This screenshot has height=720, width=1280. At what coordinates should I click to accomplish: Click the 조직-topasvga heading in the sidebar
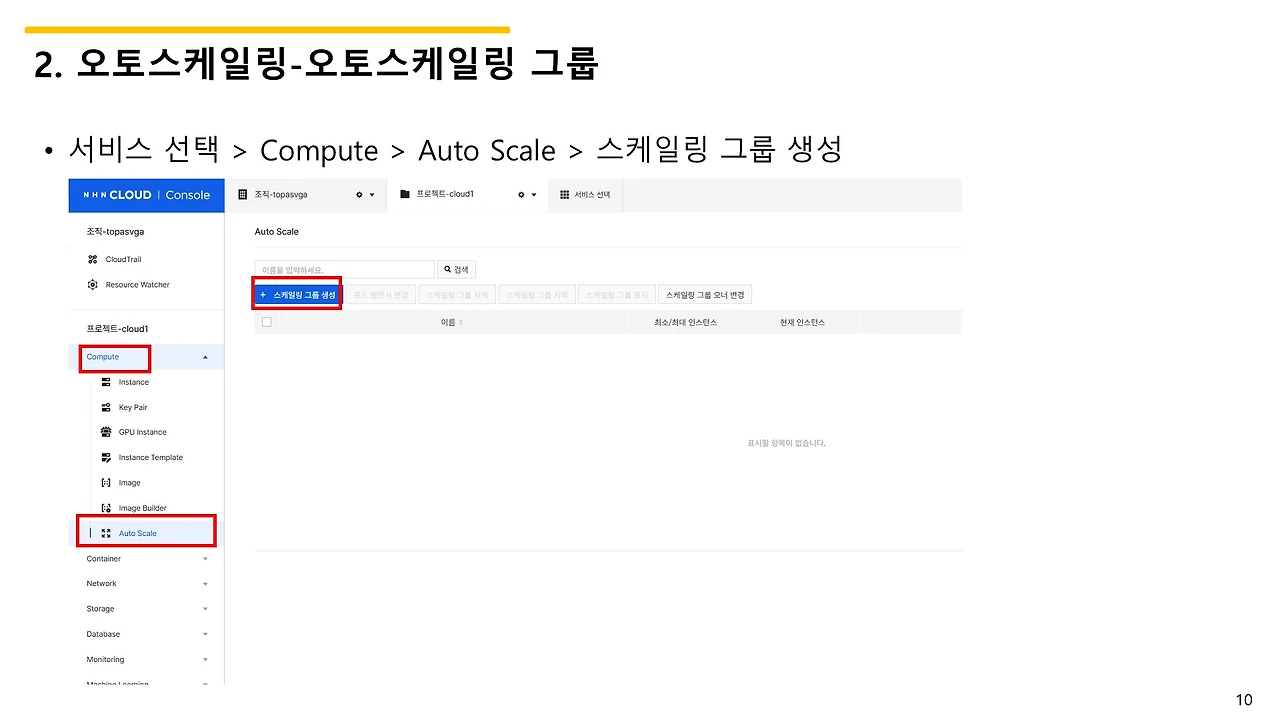pyautogui.click(x=115, y=232)
